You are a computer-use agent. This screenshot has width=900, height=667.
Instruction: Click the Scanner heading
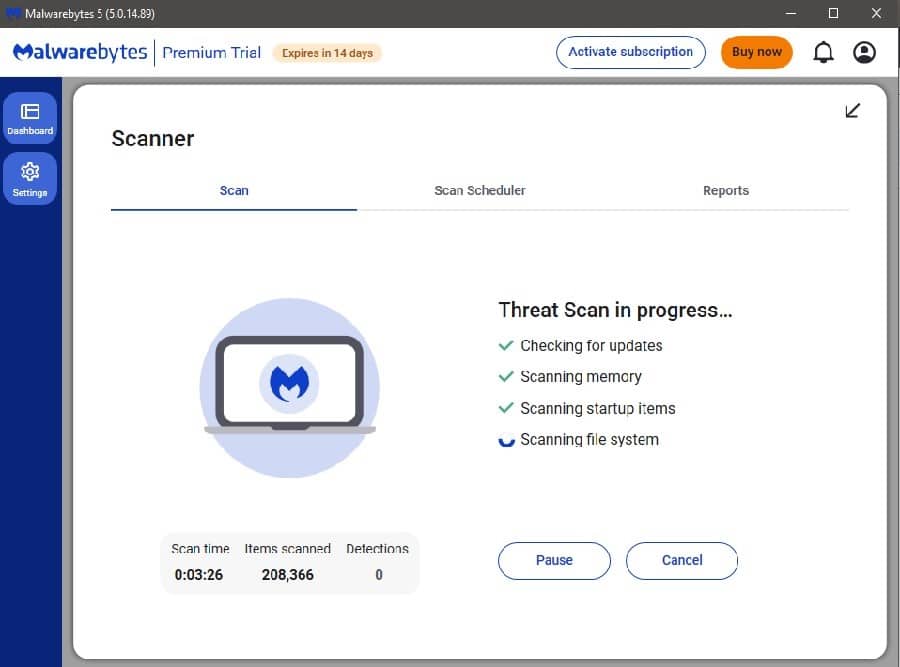click(x=153, y=138)
